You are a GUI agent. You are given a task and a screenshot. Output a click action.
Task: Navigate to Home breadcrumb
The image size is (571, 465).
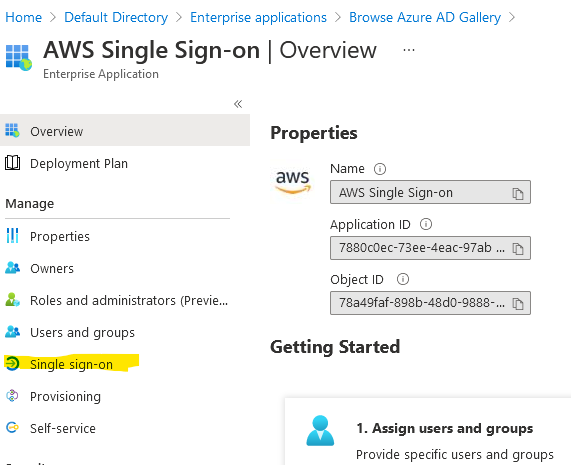24,17
